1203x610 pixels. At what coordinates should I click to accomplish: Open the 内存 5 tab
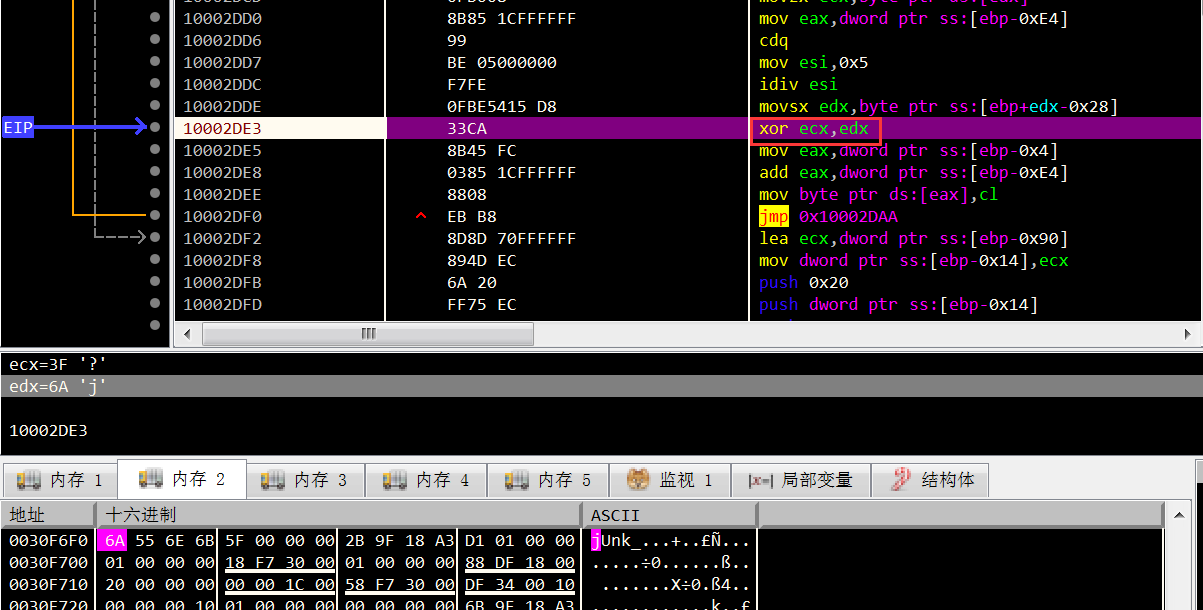tap(548, 480)
